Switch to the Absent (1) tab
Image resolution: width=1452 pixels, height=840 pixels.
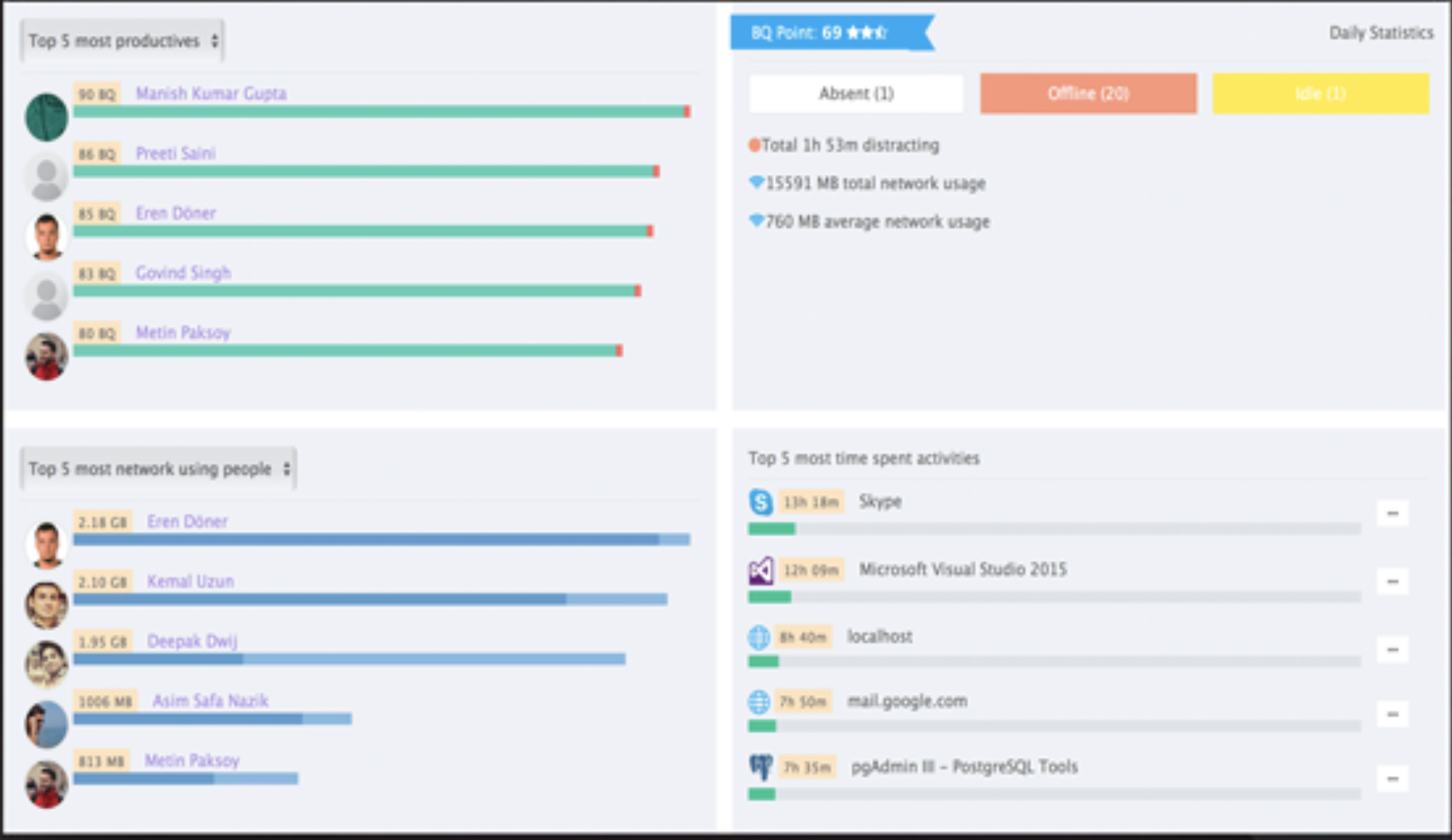[855, 93]
